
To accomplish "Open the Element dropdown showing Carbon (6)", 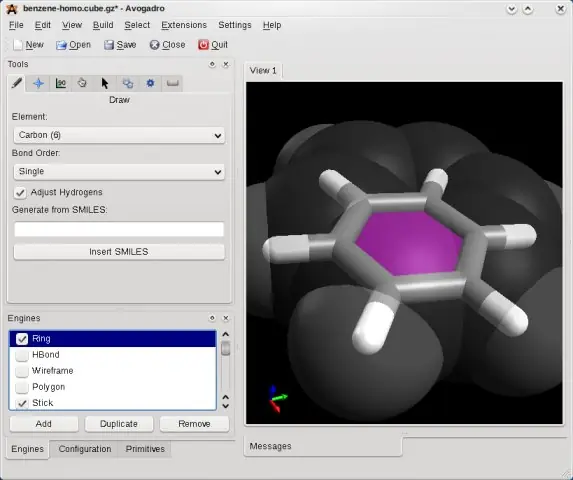I will [119, 135].
